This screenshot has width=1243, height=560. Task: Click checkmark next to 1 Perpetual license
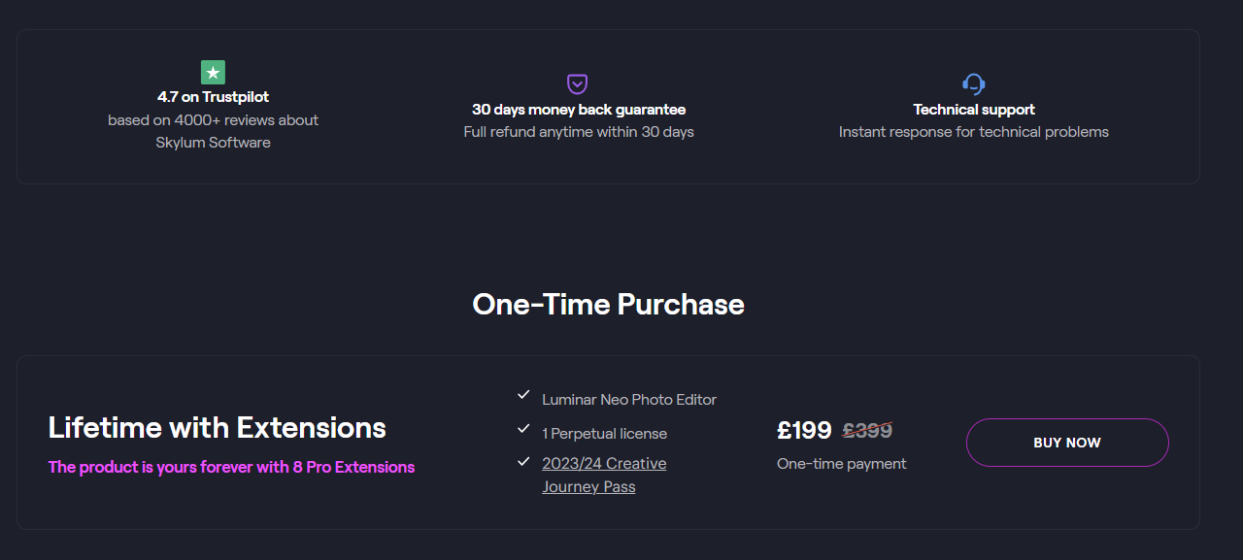click(523, 429)
